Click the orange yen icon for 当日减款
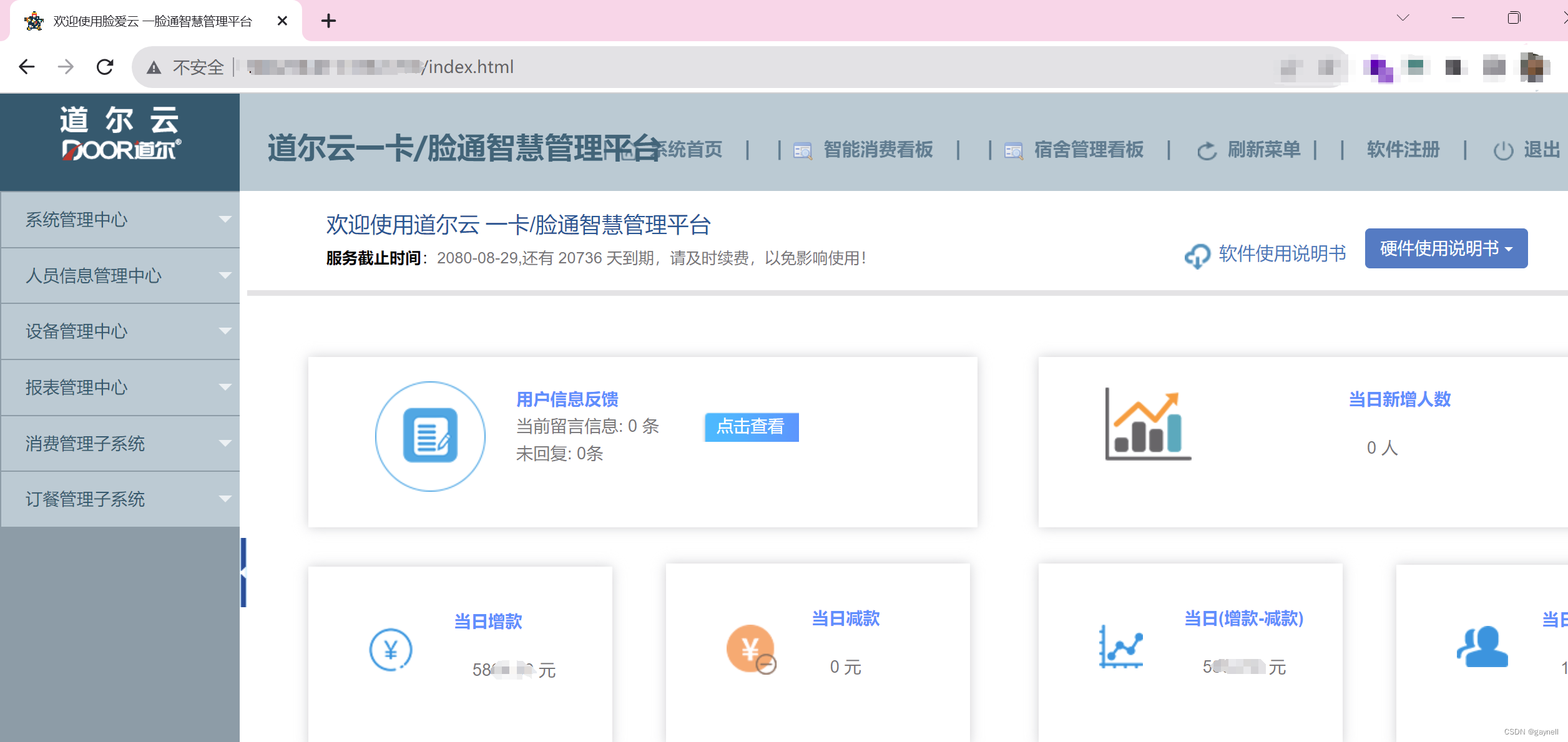This screenshot has height=742, width=1568. [751, 649]
